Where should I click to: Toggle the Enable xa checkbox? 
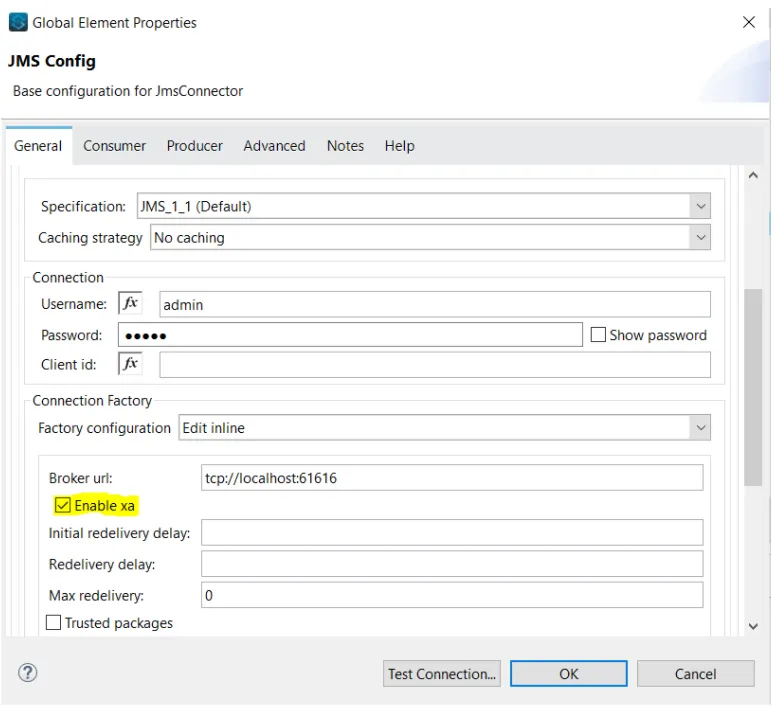click(x=63, y=505)
